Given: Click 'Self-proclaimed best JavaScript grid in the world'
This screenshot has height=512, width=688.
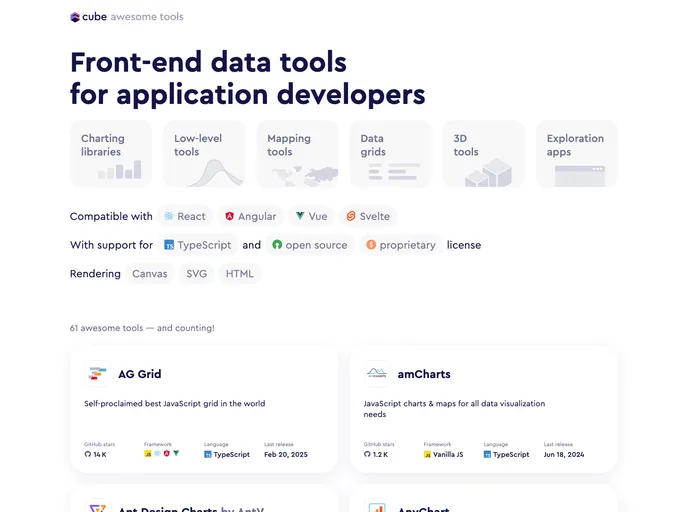Looking at the screenshot, I should pyautogui.click(x=175, y=404).
